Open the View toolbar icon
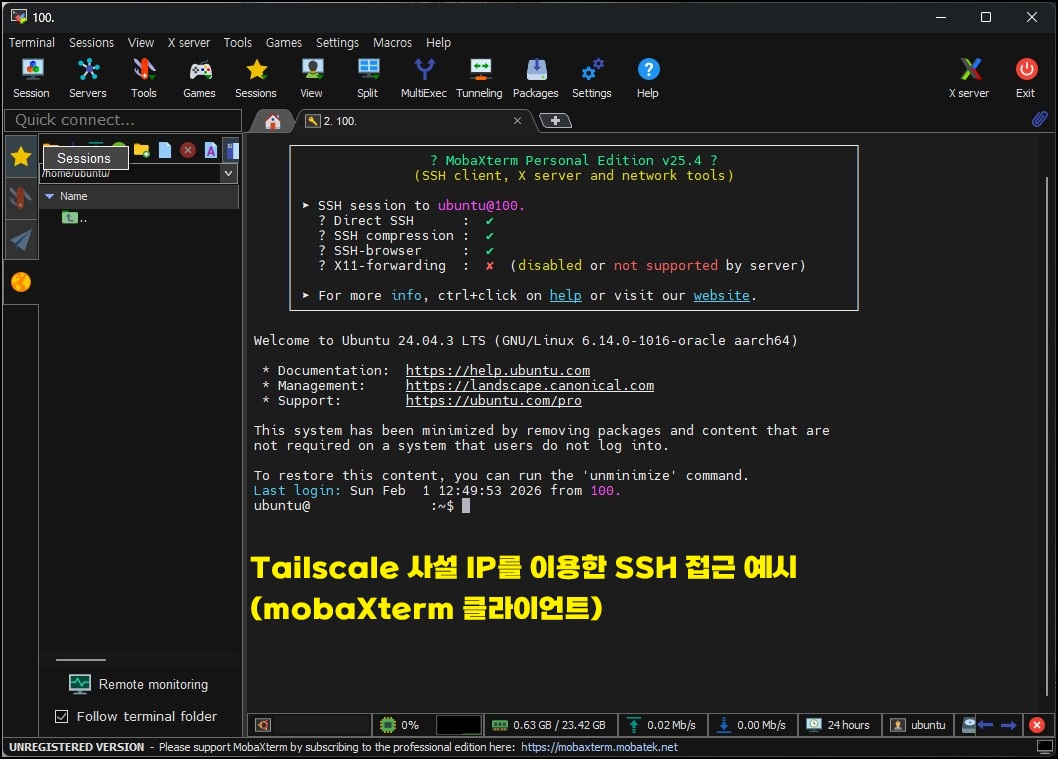The width and height of the screenshot is (1058, 759). coord(311,78)
